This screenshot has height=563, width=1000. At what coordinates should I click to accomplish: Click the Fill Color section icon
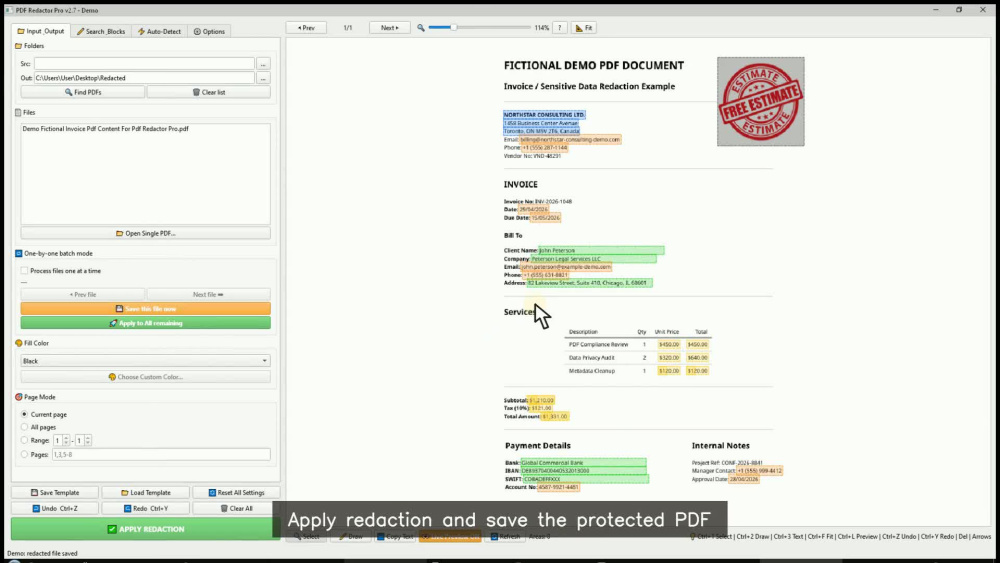tap(18, 343)
